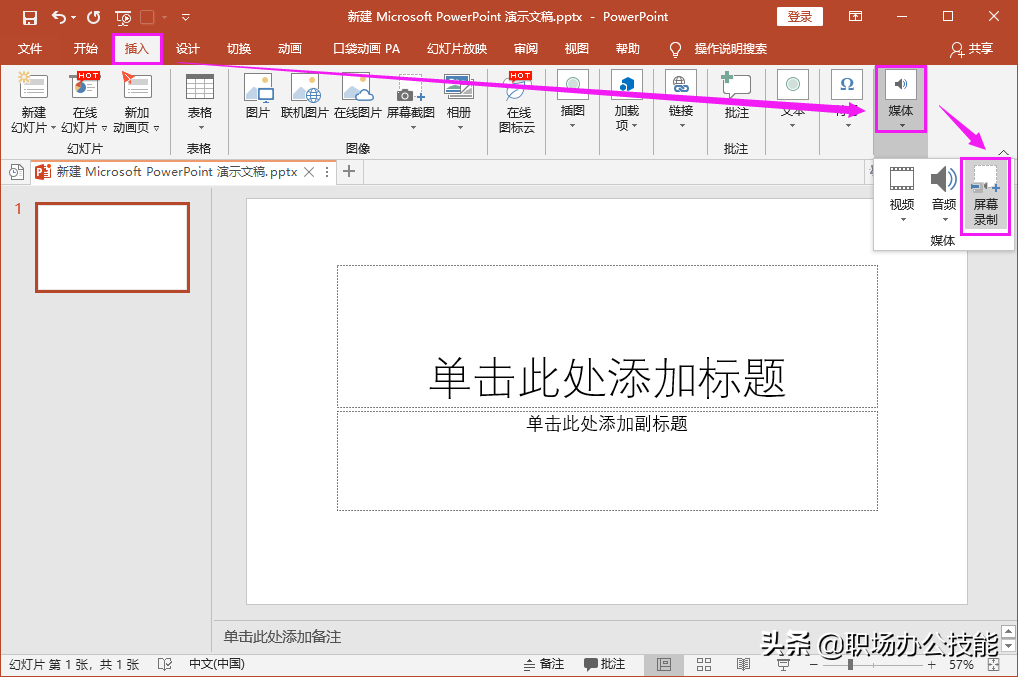Toggle the 批注 comments pane in status bar
This screenshot has height=677, width=1018.
coord(604,664)
